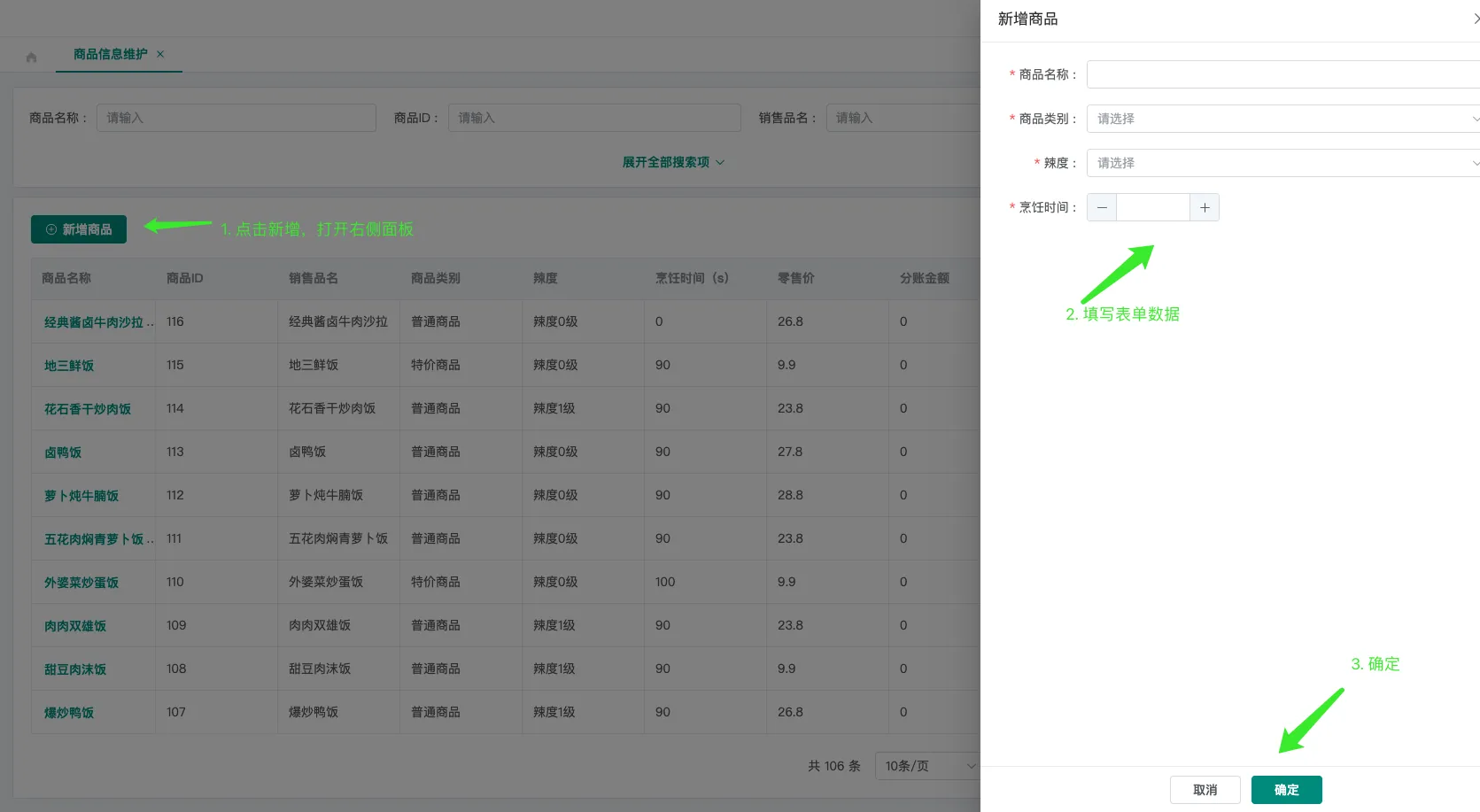
Task: Open the 经典酱卤牛肉沙拉 product link
Action: click(x=99, y=322)
